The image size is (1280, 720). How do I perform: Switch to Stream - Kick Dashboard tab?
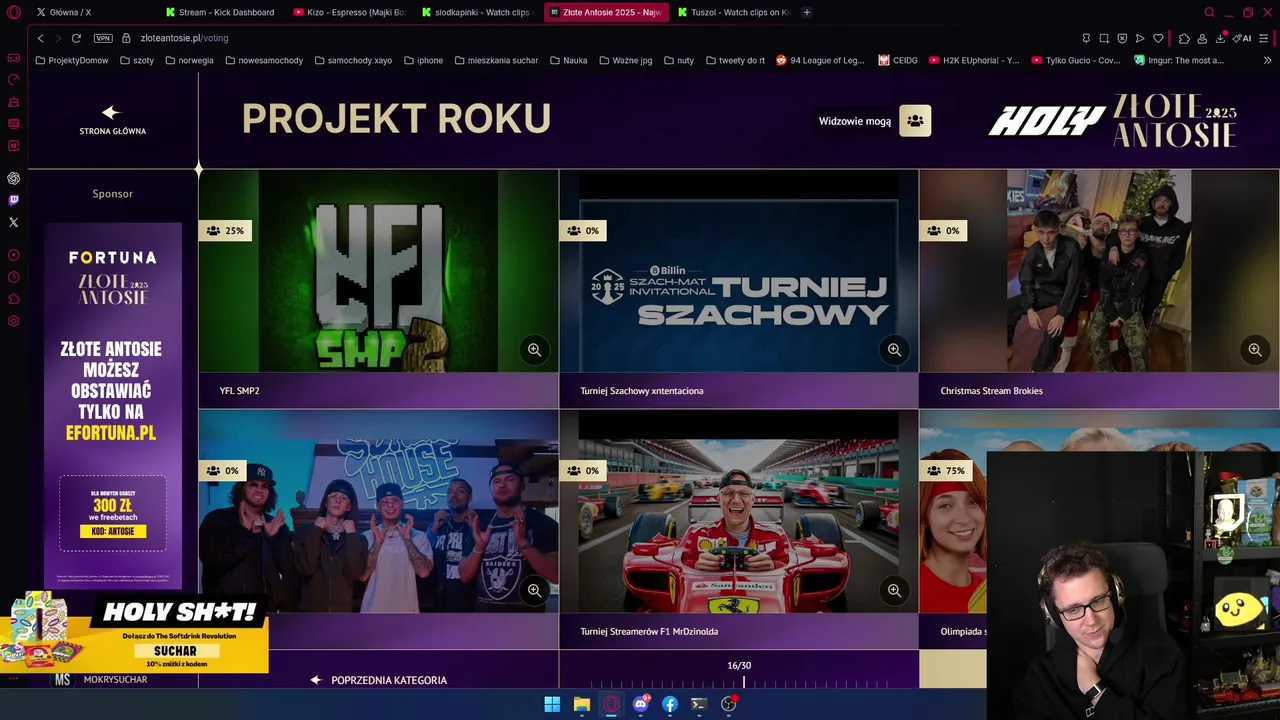[224, 12]
